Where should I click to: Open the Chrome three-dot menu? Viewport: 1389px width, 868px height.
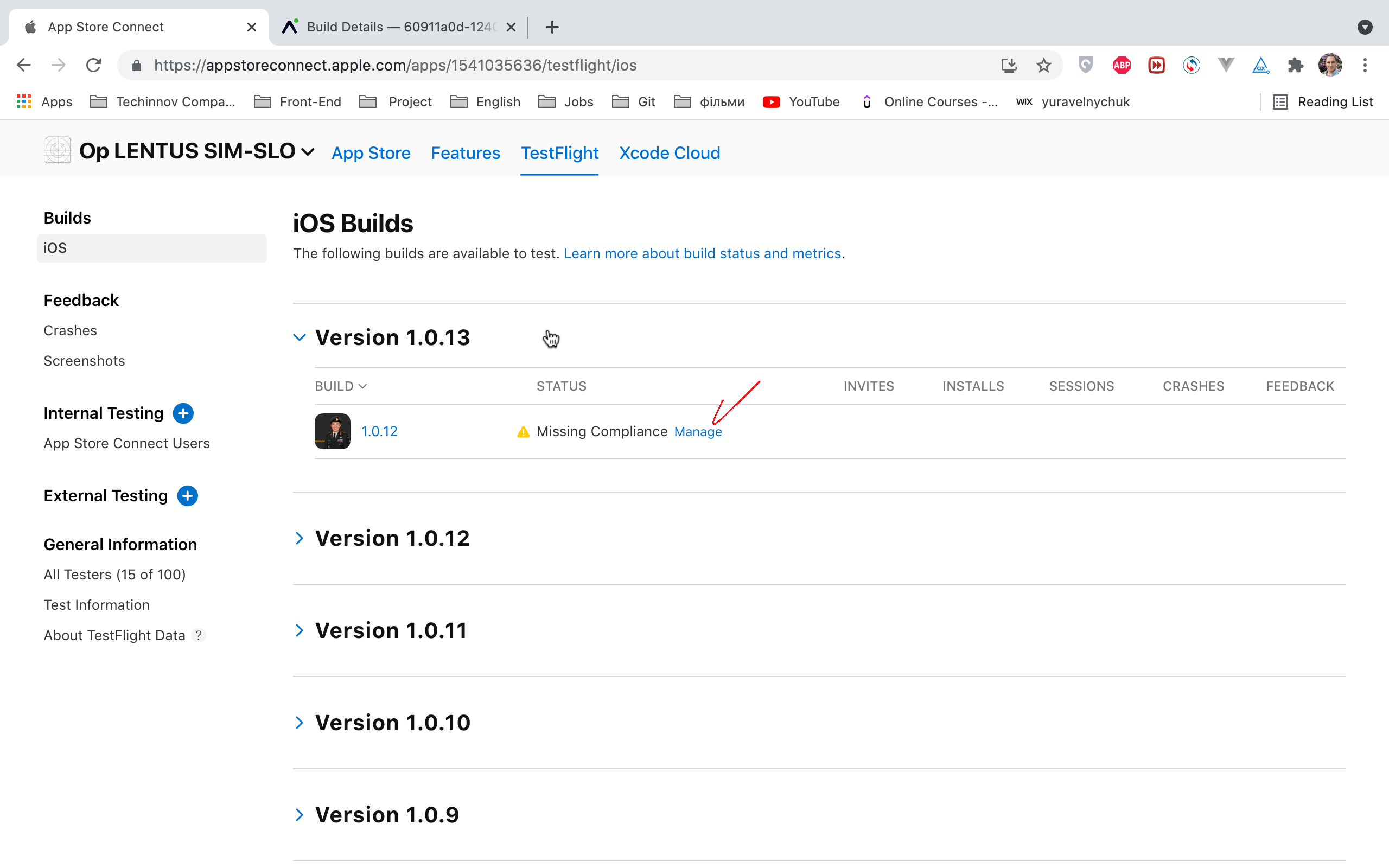pyautogui.click(x=1365, y=65)
